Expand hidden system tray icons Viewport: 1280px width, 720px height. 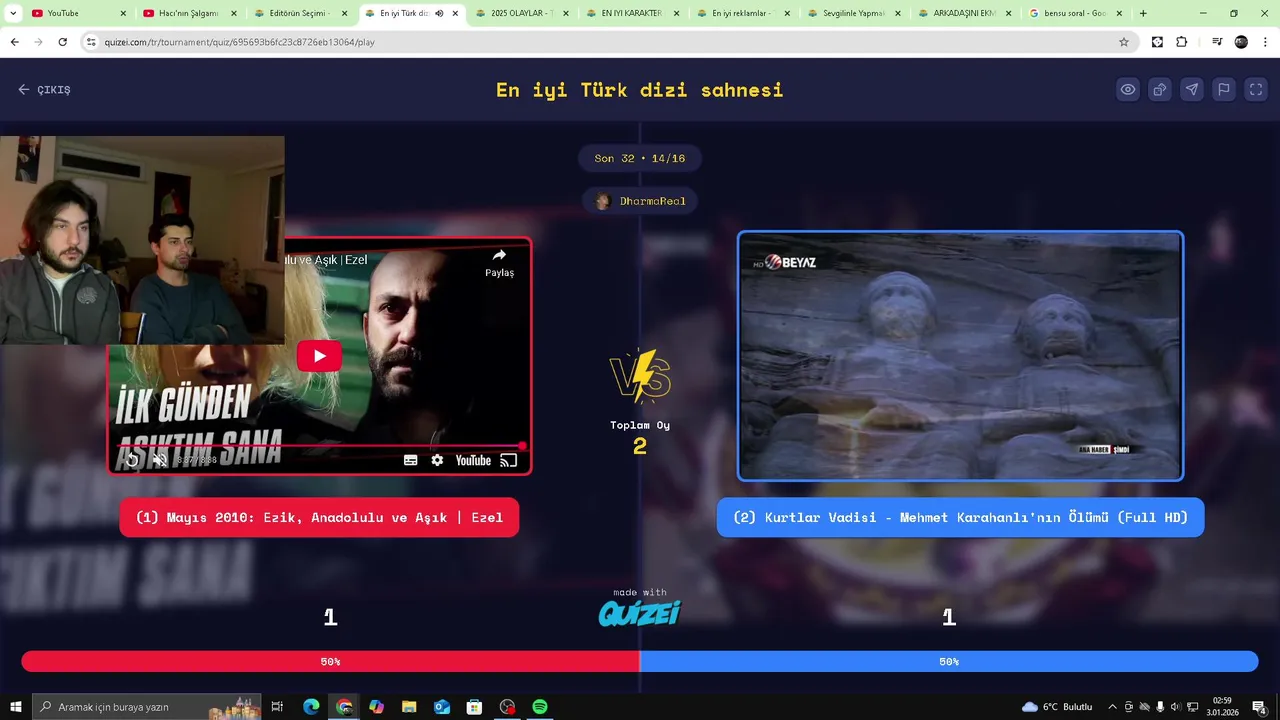coord(1114,707)
